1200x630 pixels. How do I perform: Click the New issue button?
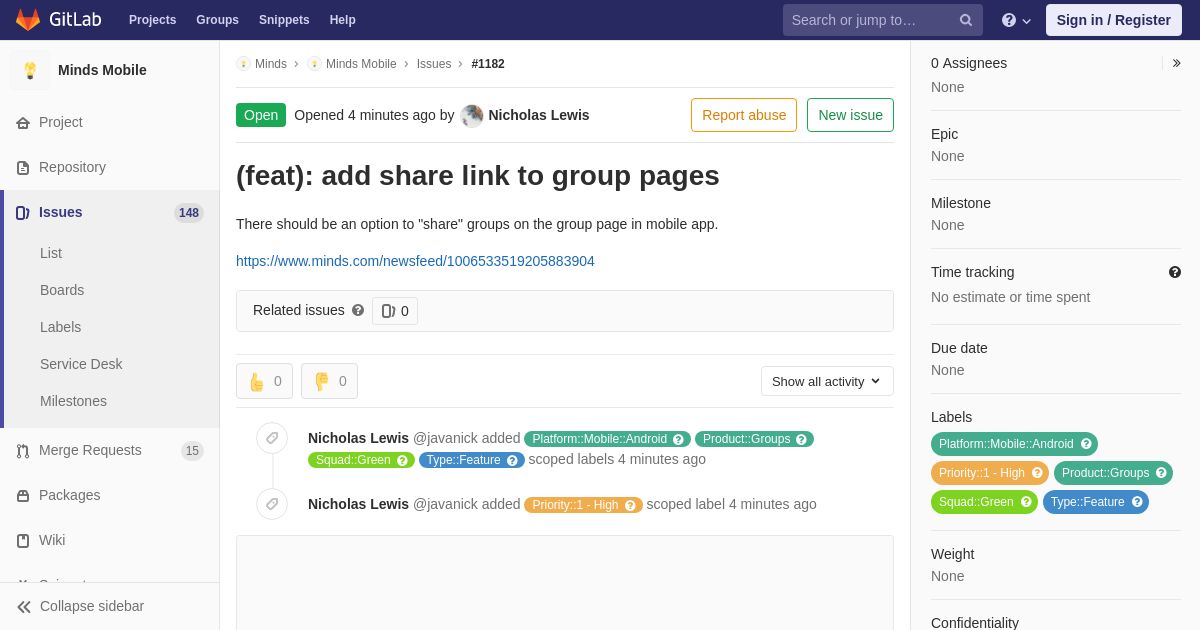click(850, 115)
